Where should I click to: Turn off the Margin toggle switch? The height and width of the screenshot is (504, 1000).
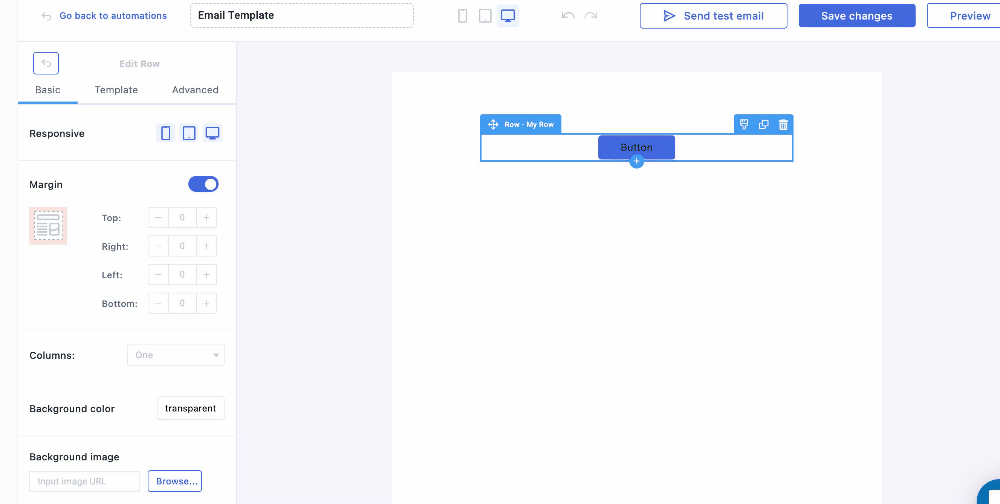tap(203, 184)
